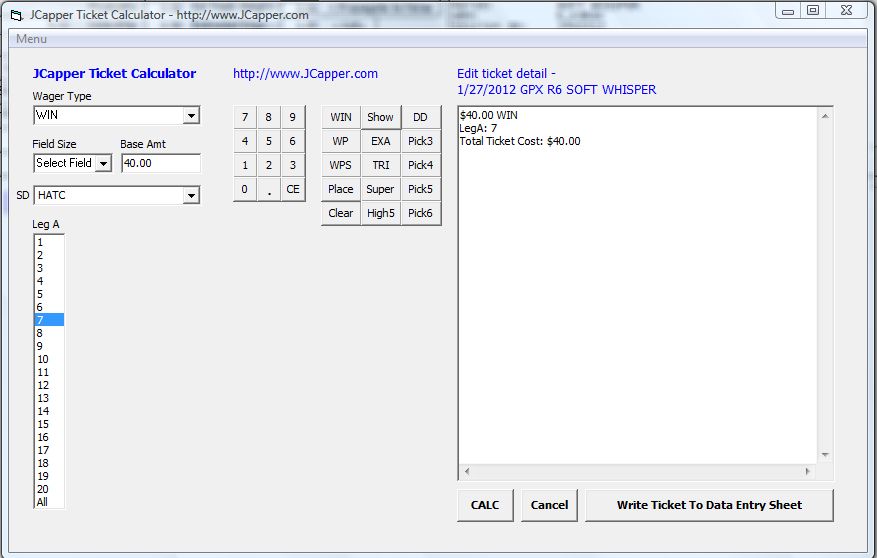Click the Clear button
This screenshot has height=558, width=877.
coord(341,214)
